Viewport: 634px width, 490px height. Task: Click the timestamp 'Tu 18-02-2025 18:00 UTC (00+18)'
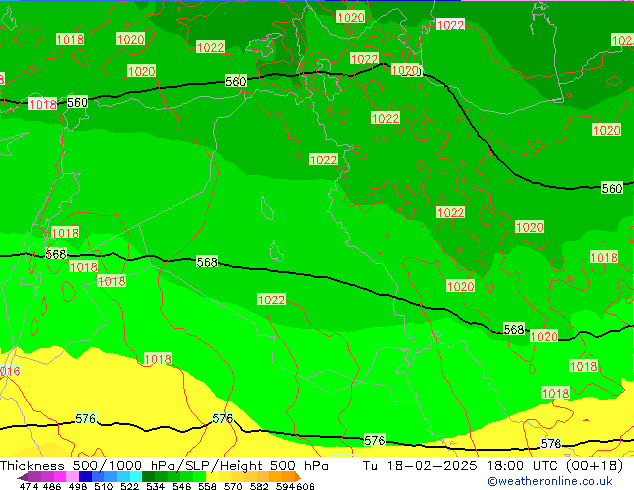tap(493, 466)
